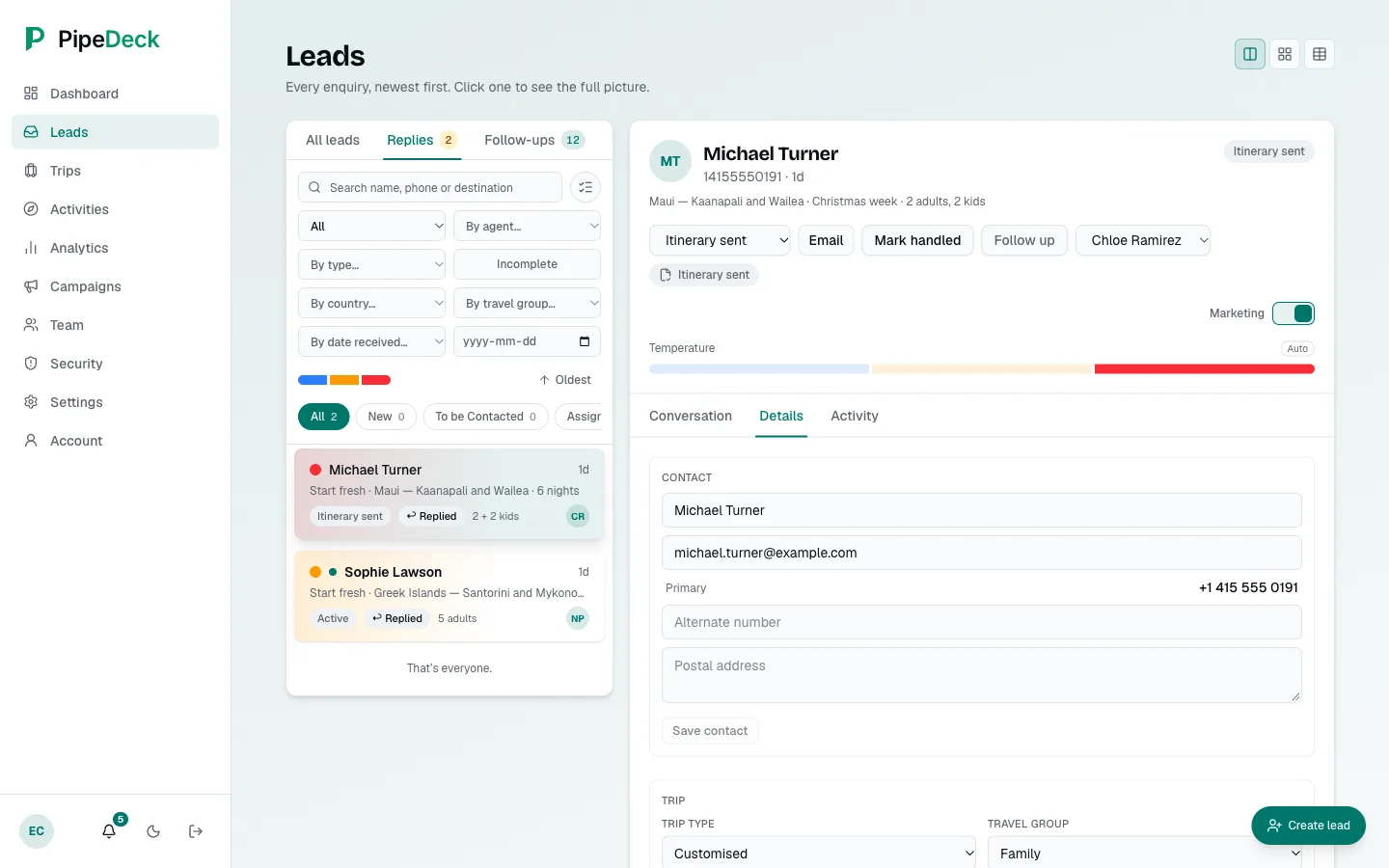Screen dimensions: 1389x868
Task: Switch to Follow-ups tab
Action: [x=534, y=140]
